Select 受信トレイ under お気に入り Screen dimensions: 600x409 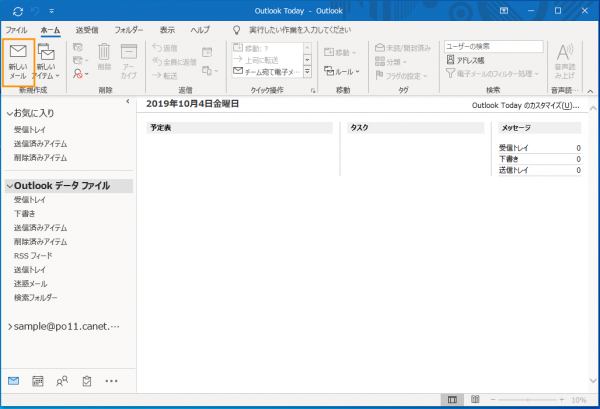click(30, 130)
